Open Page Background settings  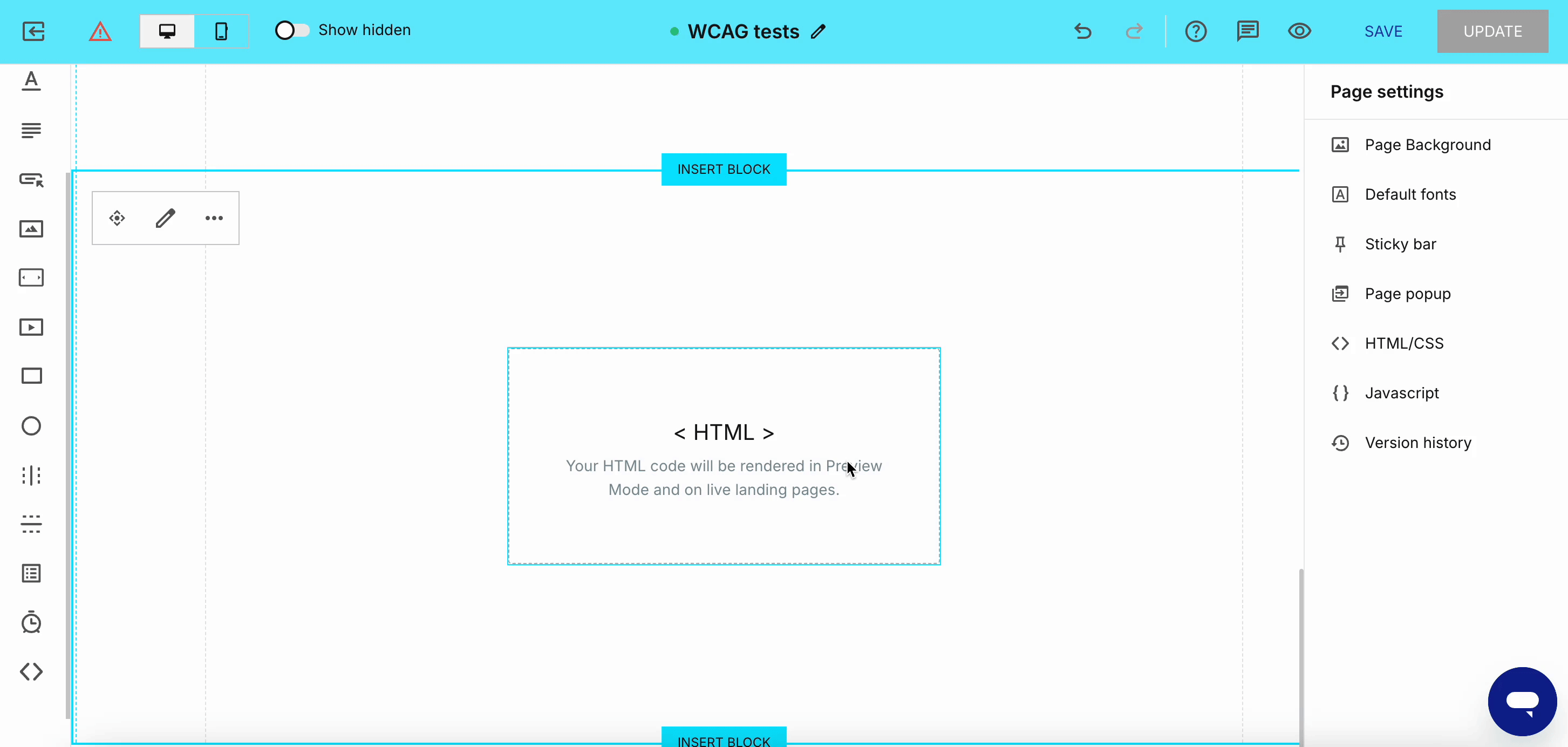click(1427, 145)
